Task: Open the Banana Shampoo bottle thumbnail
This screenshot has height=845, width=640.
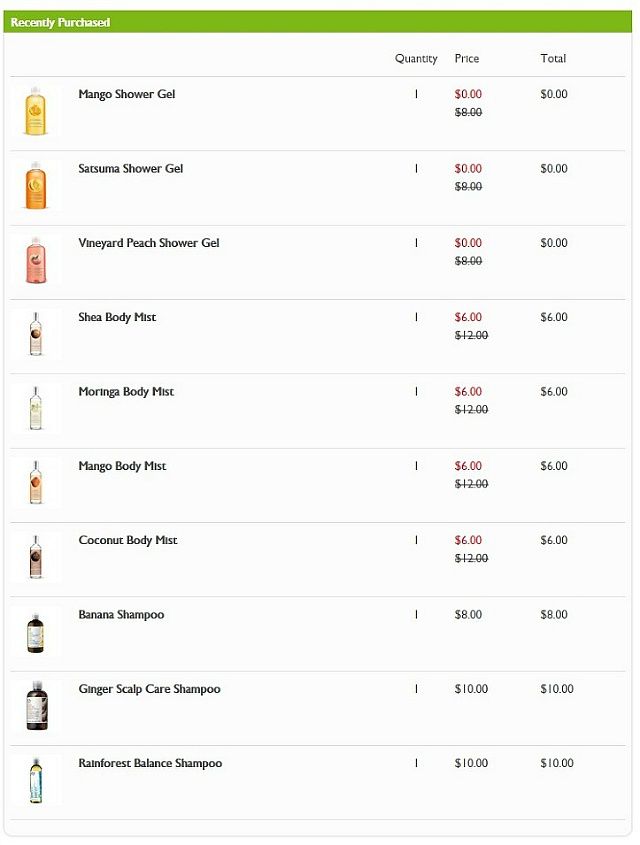Action: (36, 632)
